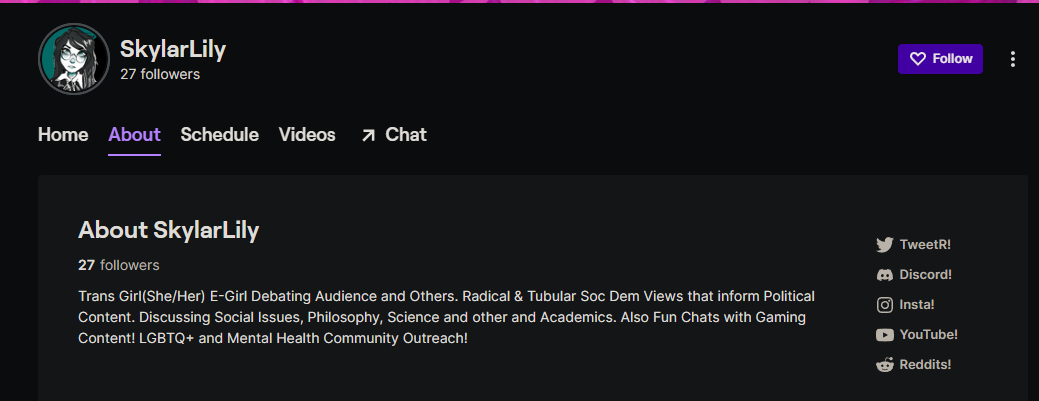Click the heart icon on Follow button
The width and height of the screenshot is (1039, 401).
(x=917, y=59)
